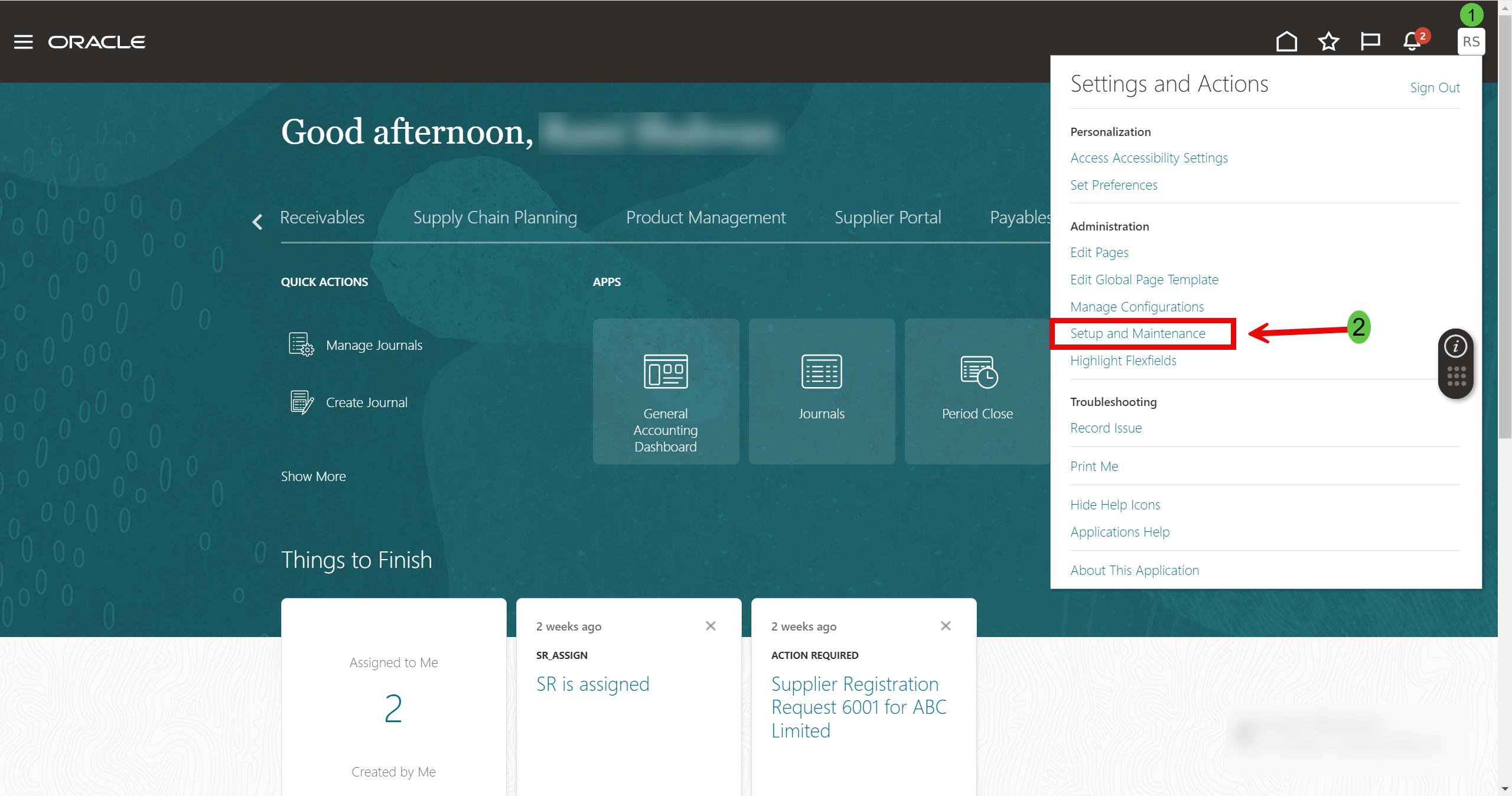
Task: Click the Sign Out link
Action: pyautogui.click(x=1435, y=87)
